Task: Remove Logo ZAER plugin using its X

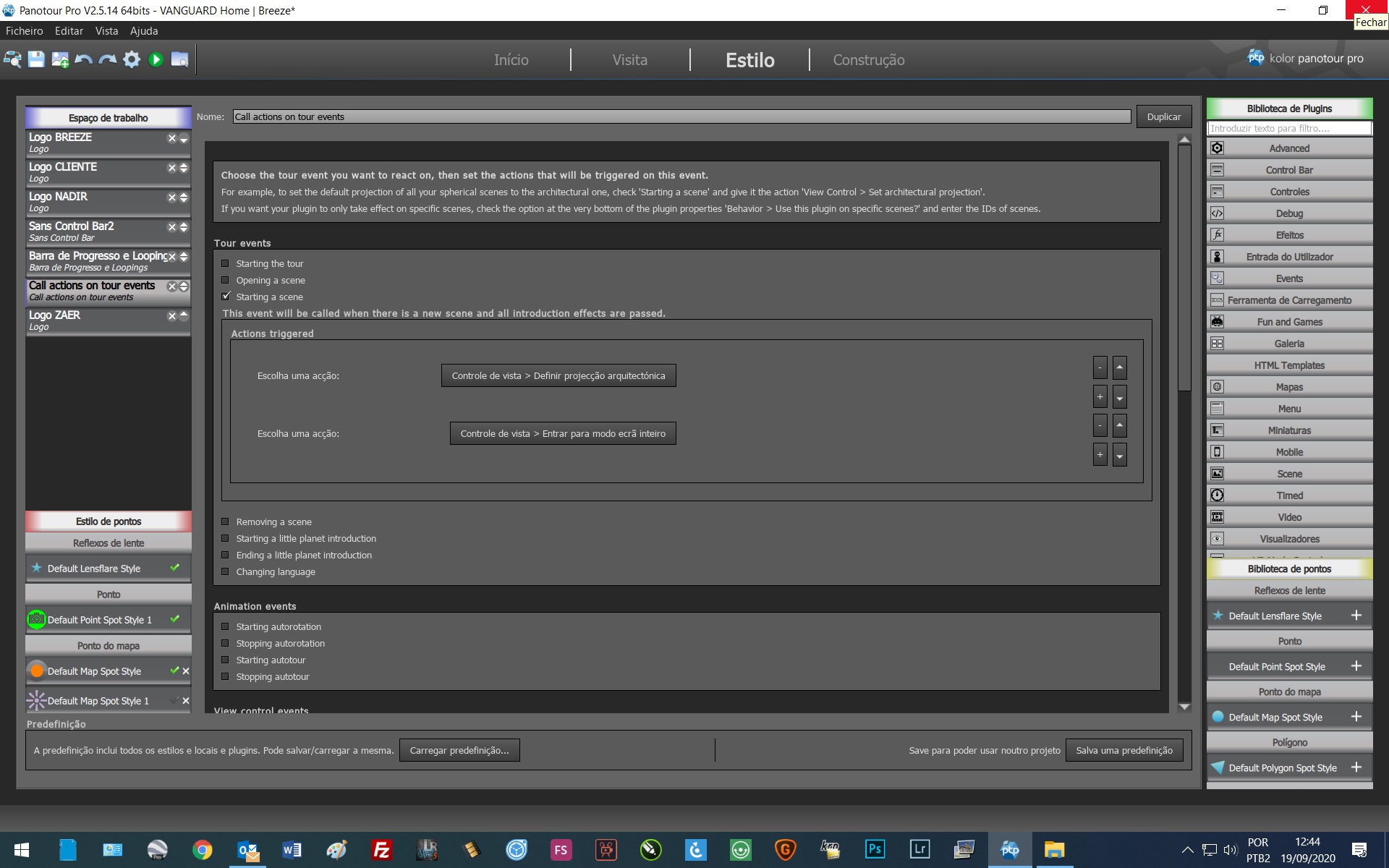Action: tap(172, 316)
